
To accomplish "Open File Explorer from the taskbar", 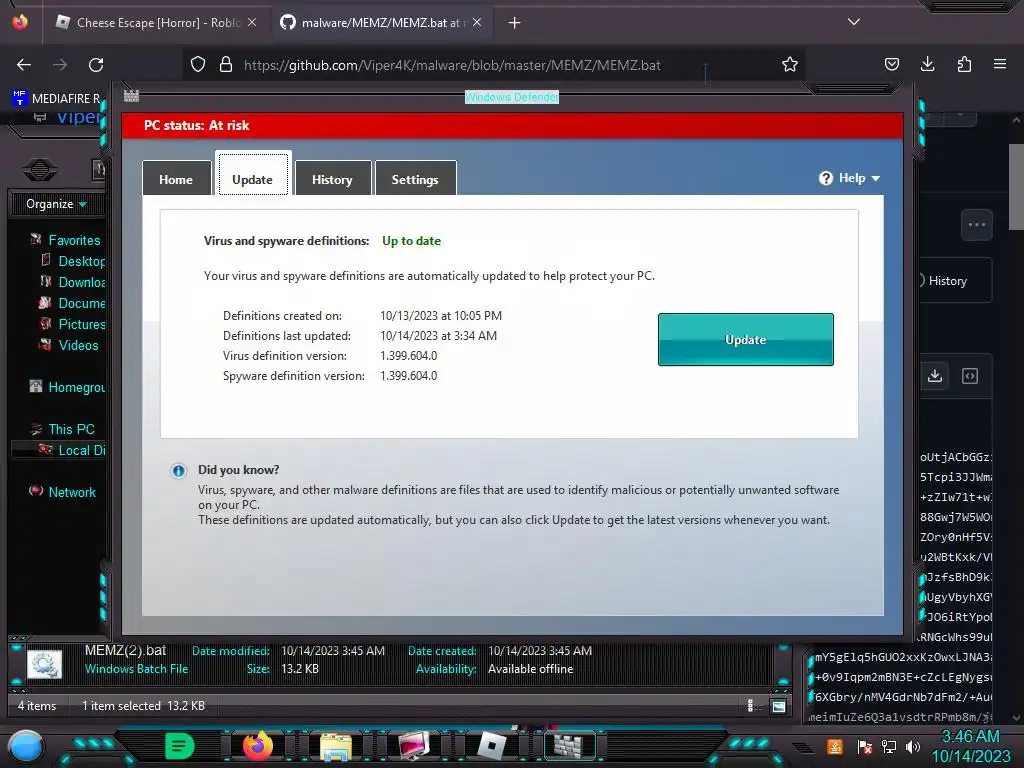I will pos(336,746).
